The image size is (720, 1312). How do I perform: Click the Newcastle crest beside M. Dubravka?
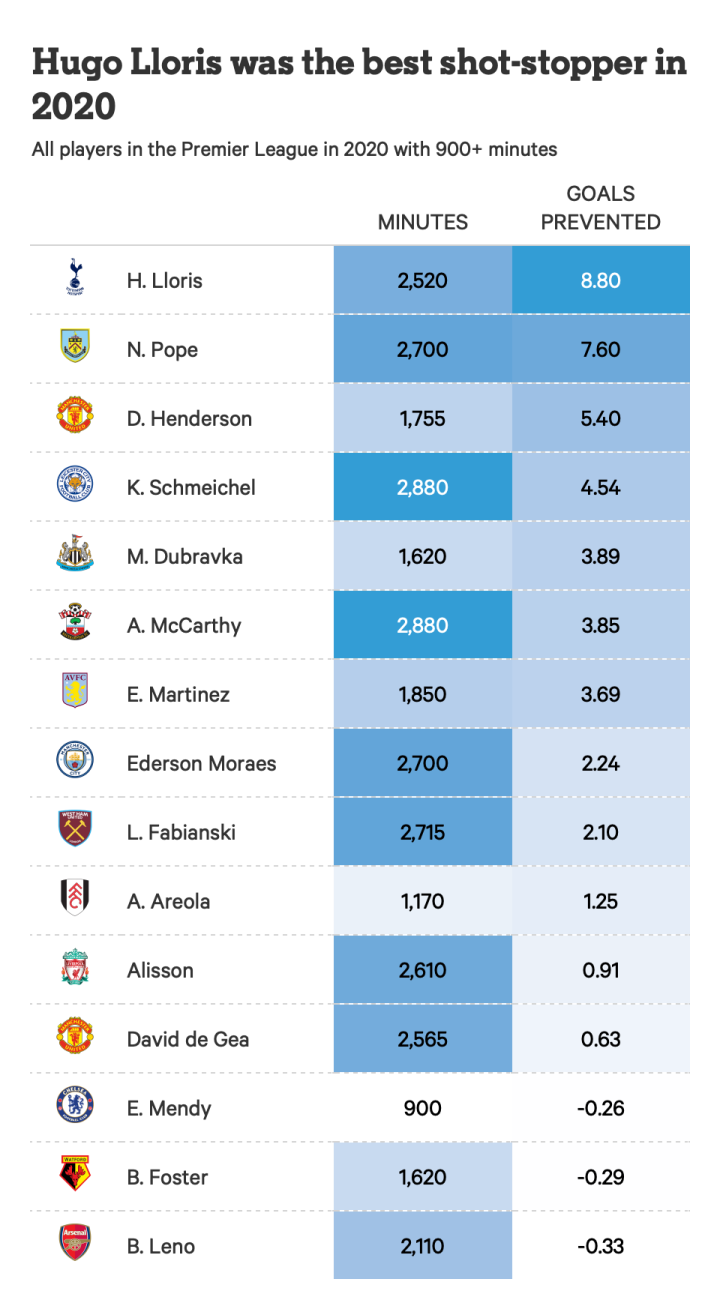pyautogui.click(x=75, y=554)
